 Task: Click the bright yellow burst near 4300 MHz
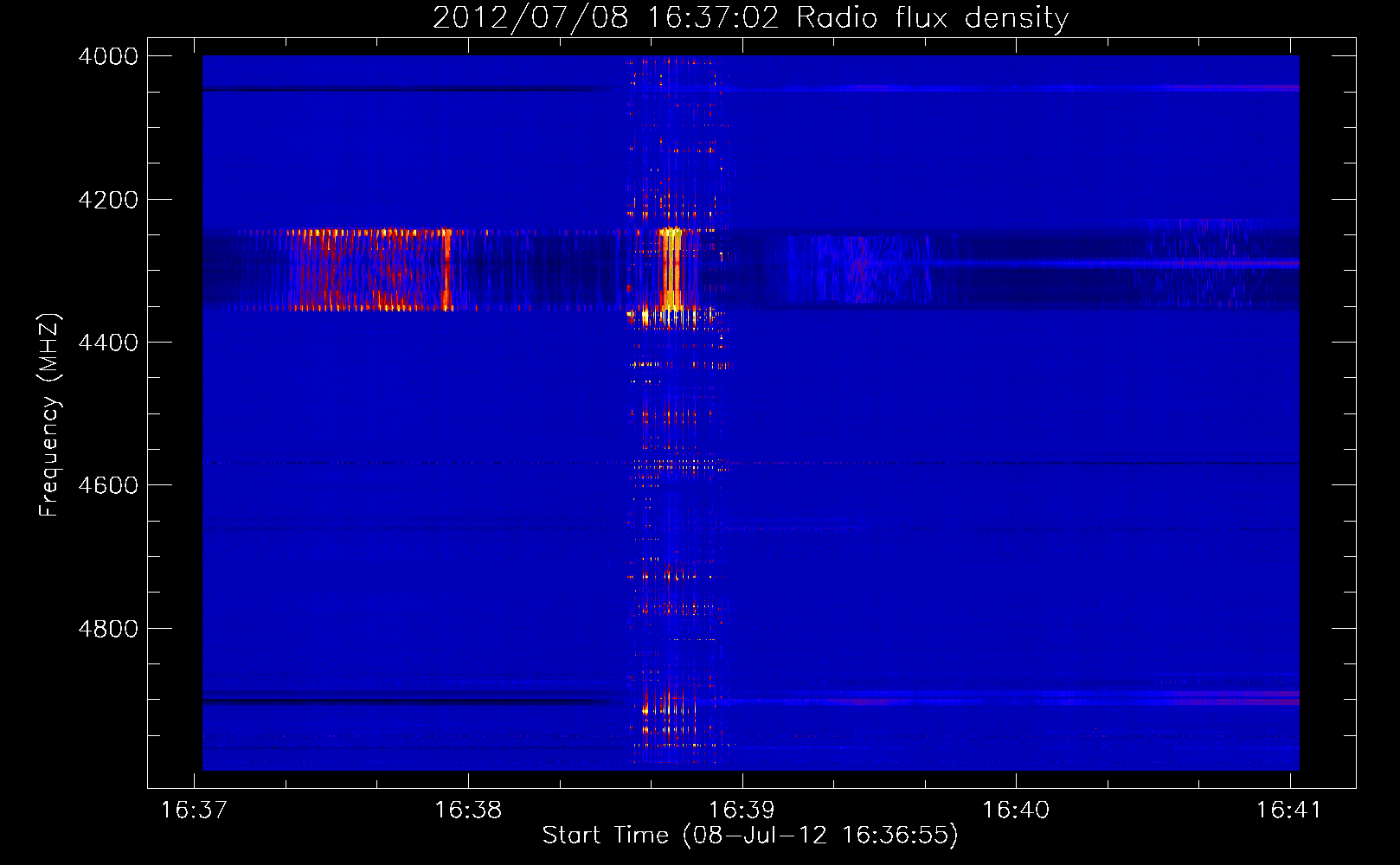[x=671, y=269]
